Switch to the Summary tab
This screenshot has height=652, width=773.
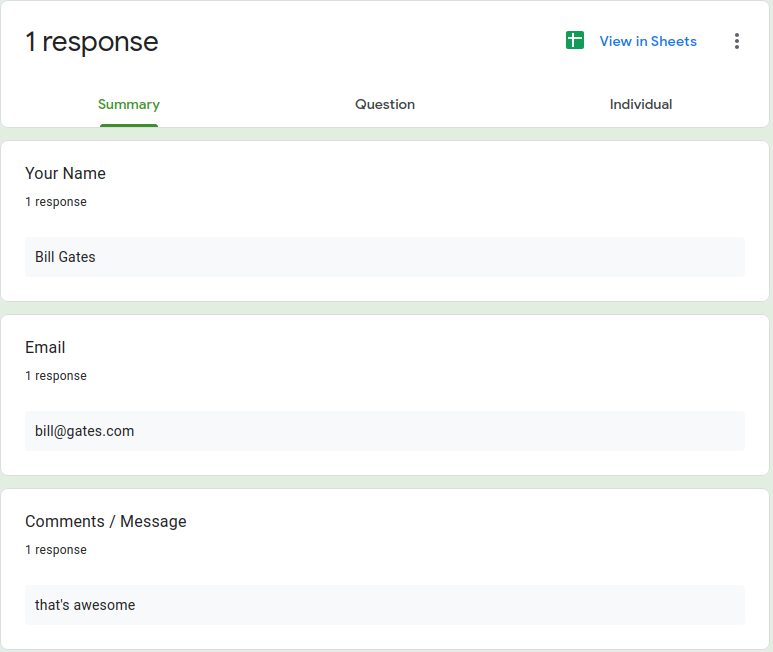point(129,104)
